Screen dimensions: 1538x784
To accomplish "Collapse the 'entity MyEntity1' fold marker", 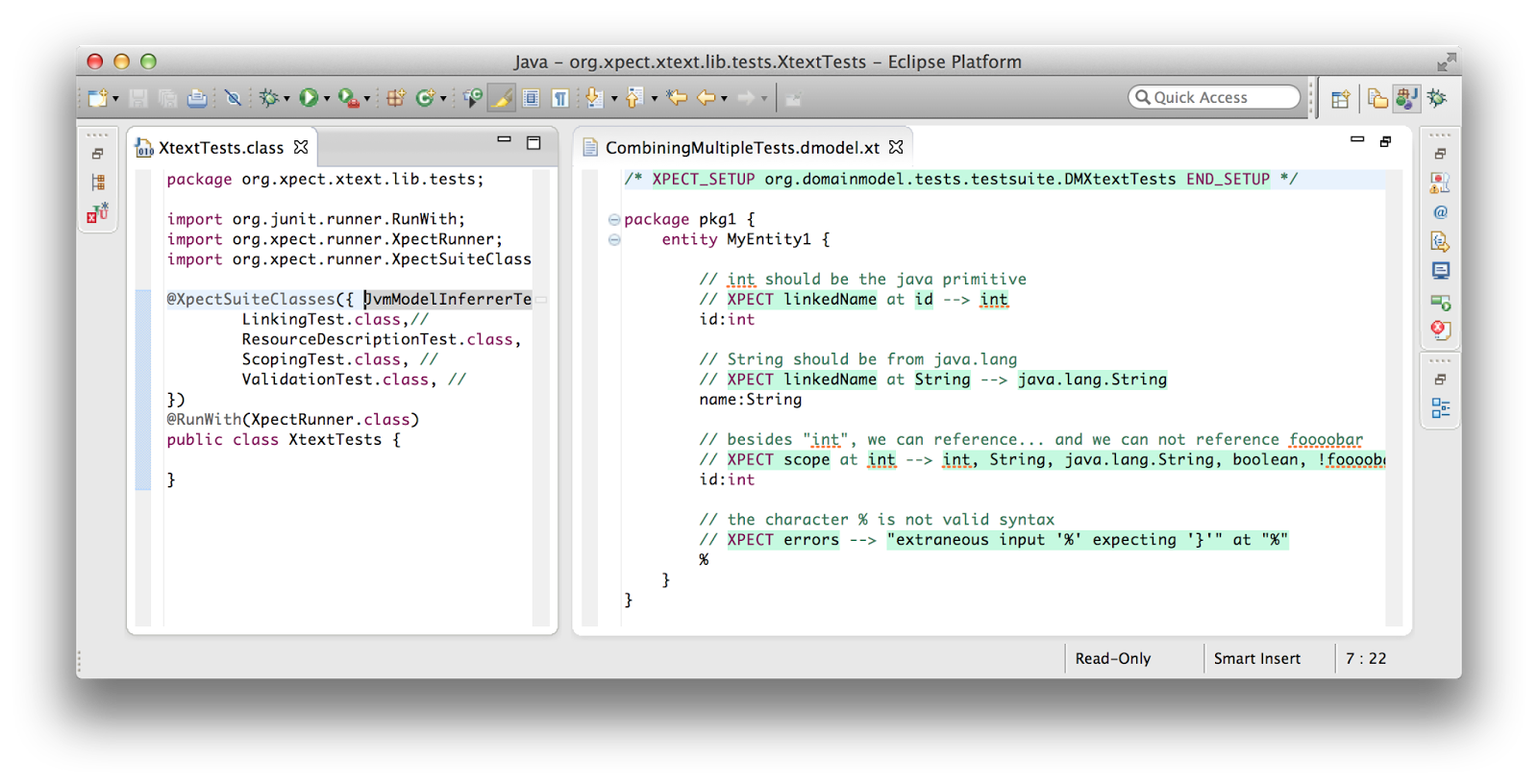I will pos(613,240).
